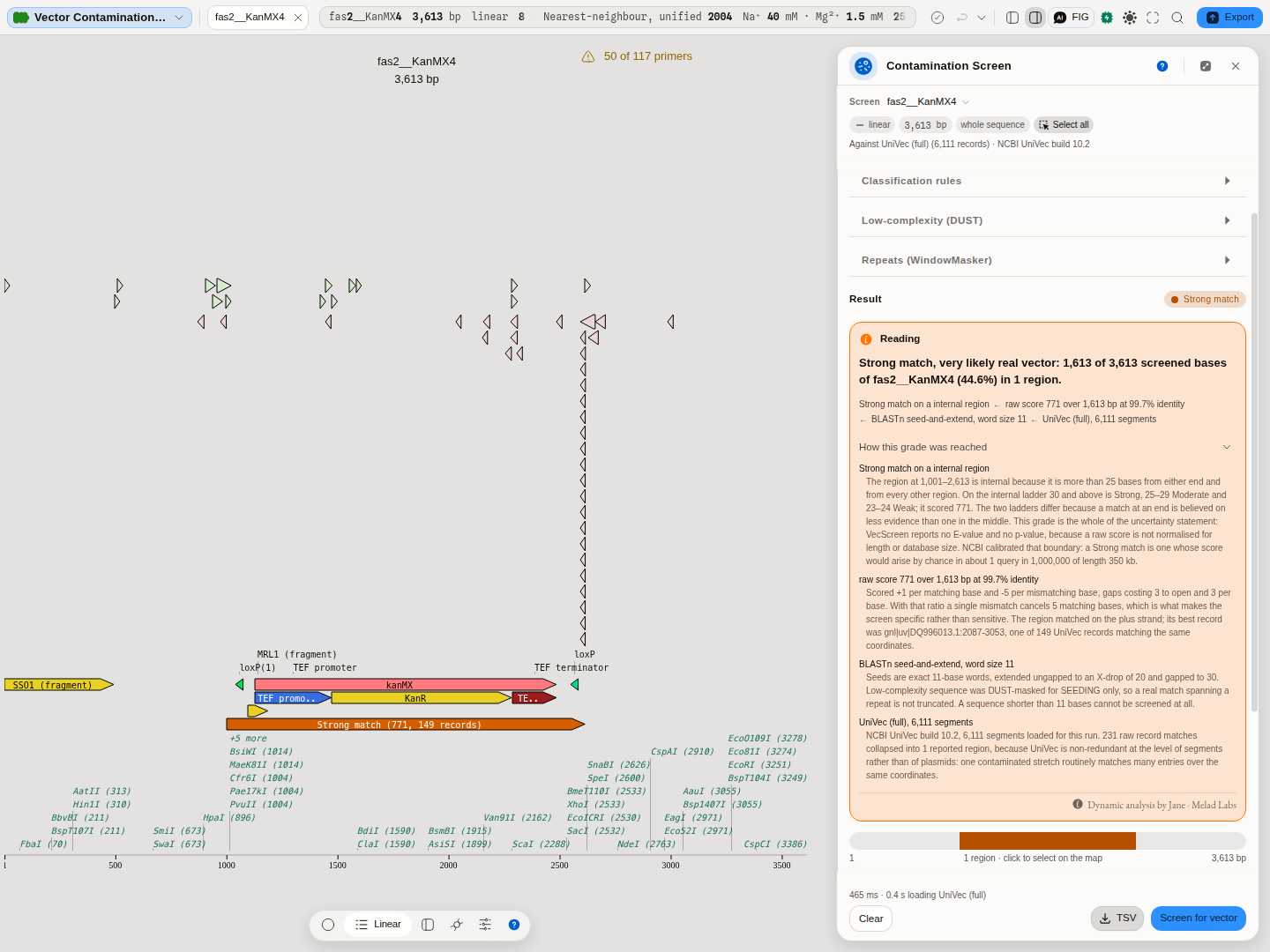Close the Contamination Screen panel
The width and height of the screenshot is (1270, 952).
(1236, 66)
